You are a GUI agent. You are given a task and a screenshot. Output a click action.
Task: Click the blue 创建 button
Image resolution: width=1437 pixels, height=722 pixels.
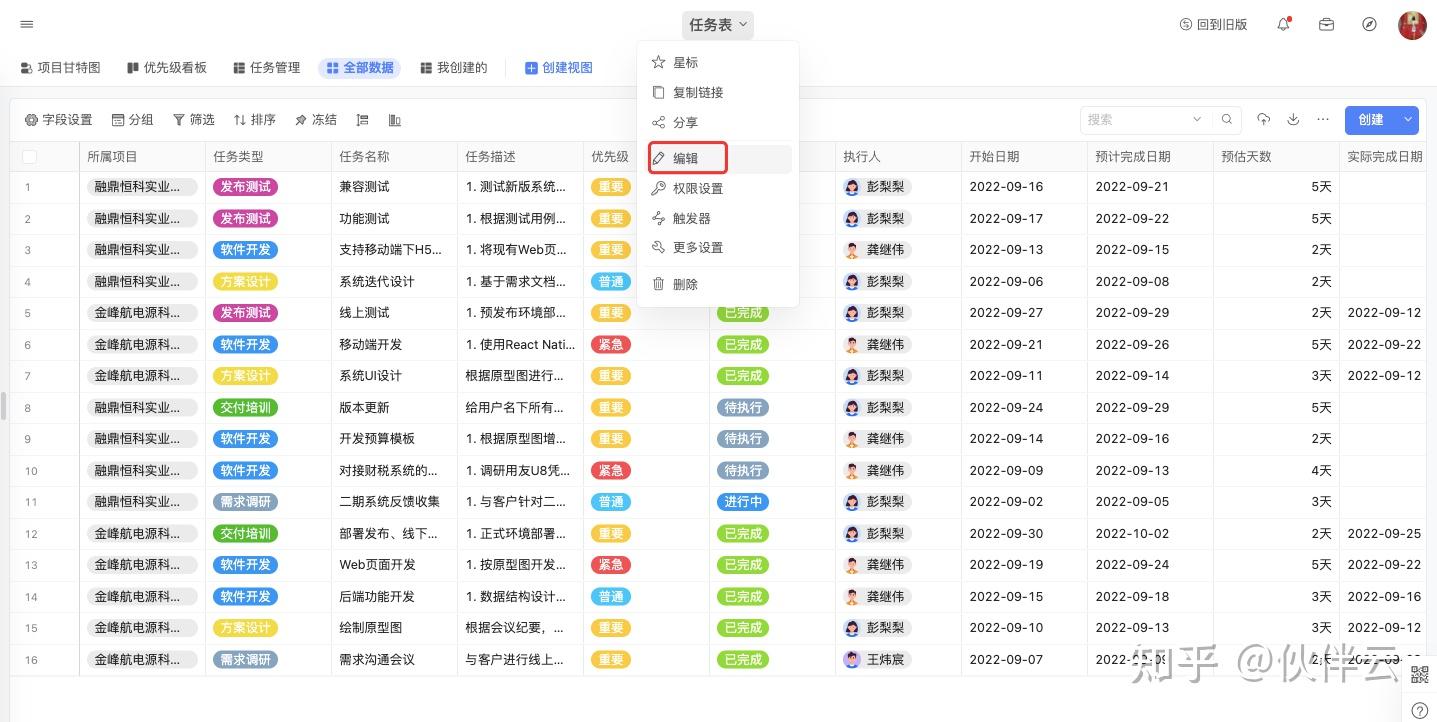(1371, 120)
